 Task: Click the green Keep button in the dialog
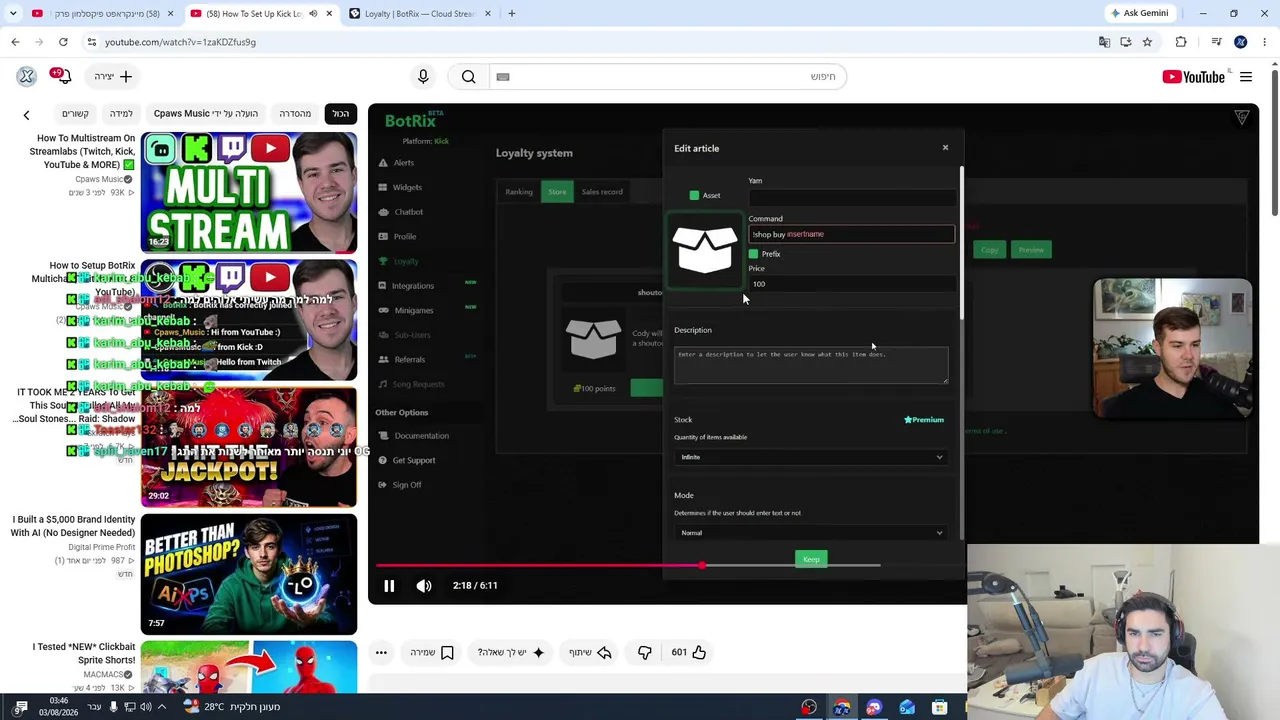[811, 559]
